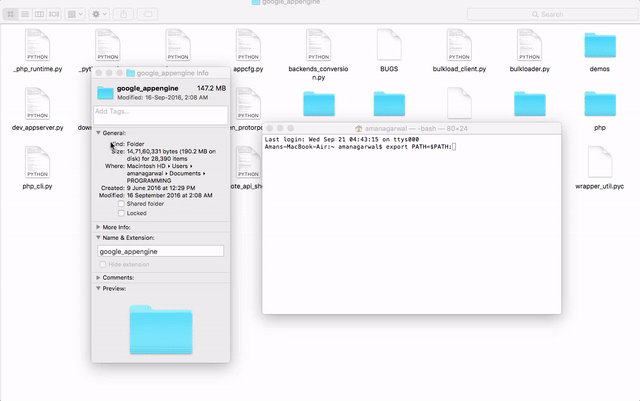Enable the Locked checkbox
Viewport: 640px width, 401px height.
pyautogui.click(x=121, y=213)
